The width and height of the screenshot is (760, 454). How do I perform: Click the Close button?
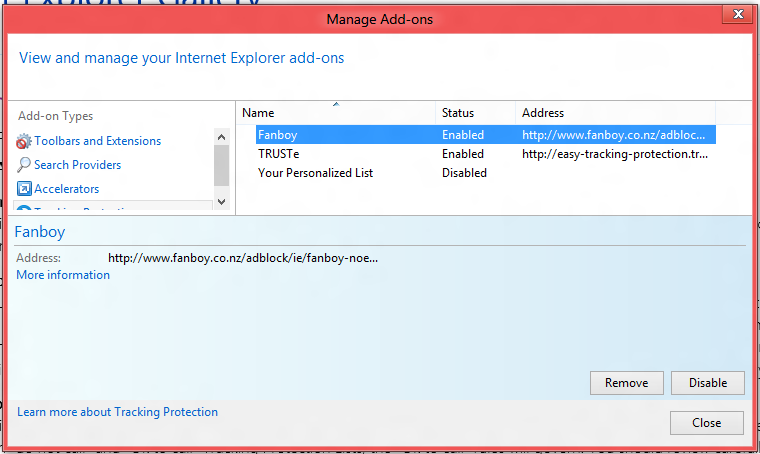707,423
